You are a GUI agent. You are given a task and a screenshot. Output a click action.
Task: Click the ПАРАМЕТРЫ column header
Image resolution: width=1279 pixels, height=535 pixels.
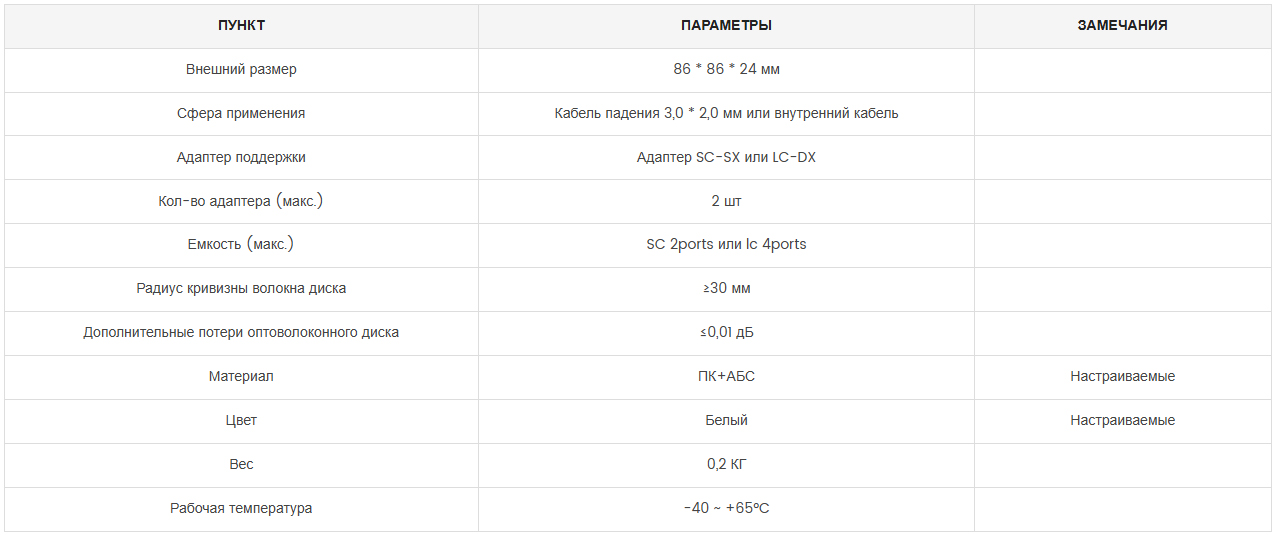click(726, 26)
